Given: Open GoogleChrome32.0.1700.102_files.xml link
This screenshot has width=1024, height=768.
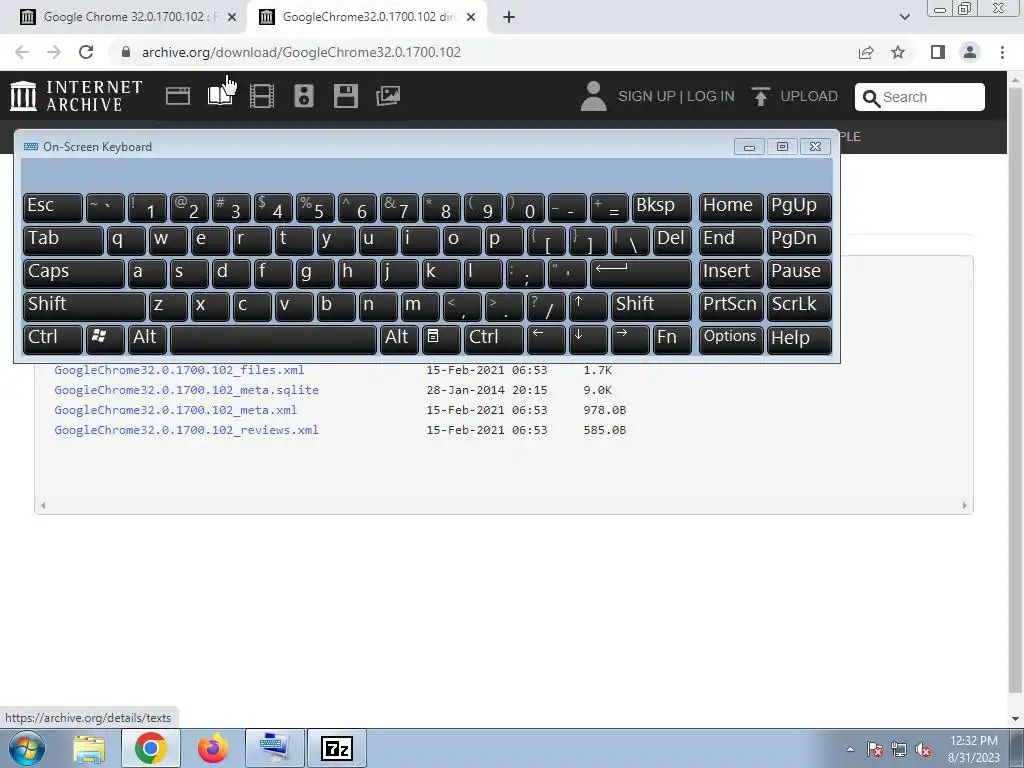Looking at the screenshot, I should [179, 370].
